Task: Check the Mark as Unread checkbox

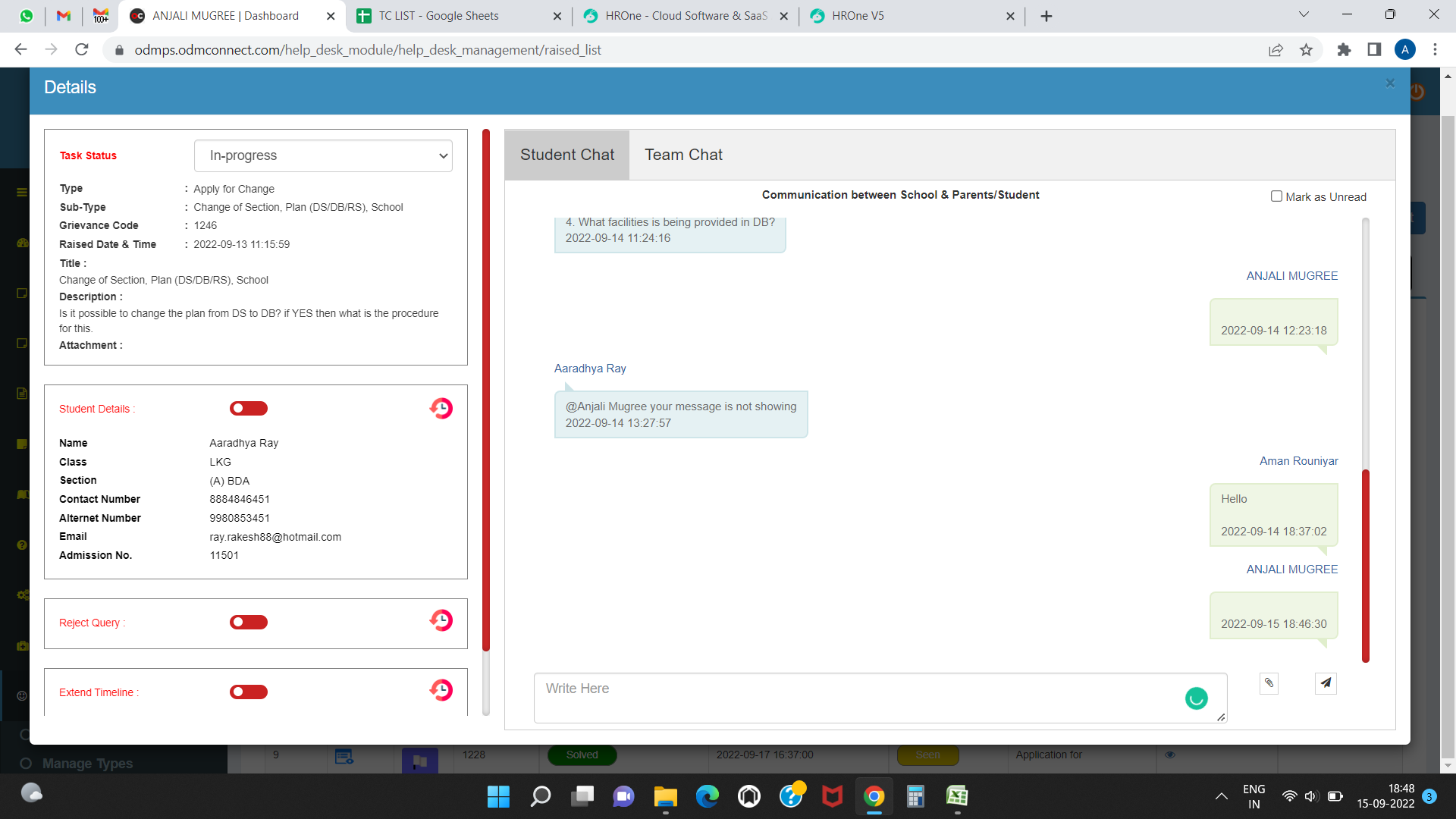Action: (x=1276, y=196)
